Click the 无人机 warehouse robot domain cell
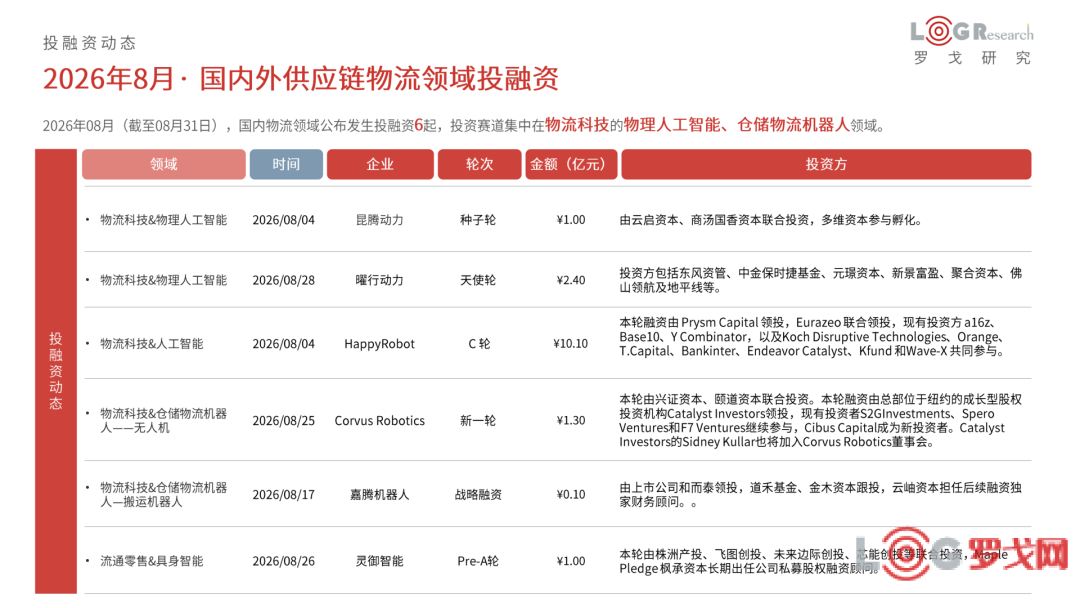Viewport: 1080px width, 608px height. pos(164,421)
